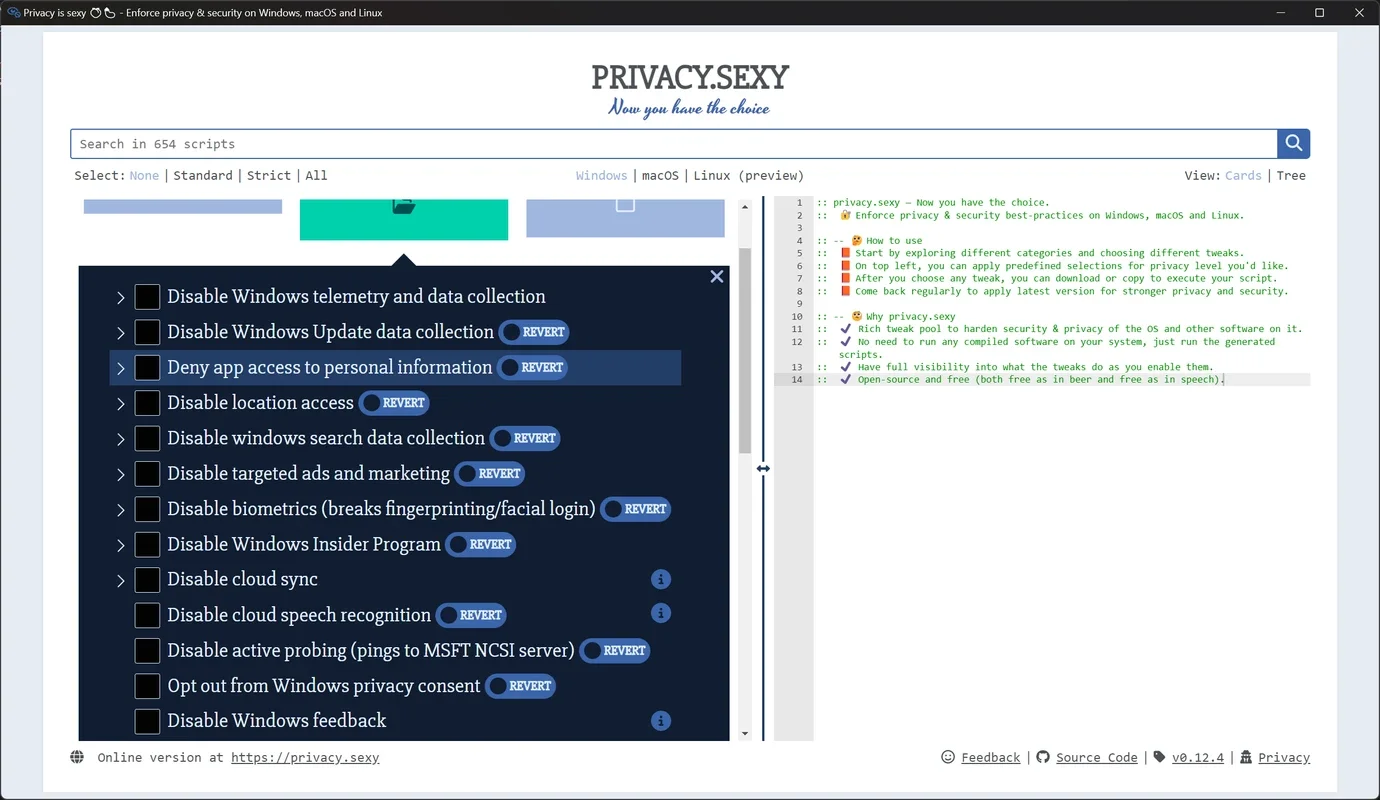Click the globe icon near Online version
Viewport: 1380px width, 800px height.
point(77,757)
